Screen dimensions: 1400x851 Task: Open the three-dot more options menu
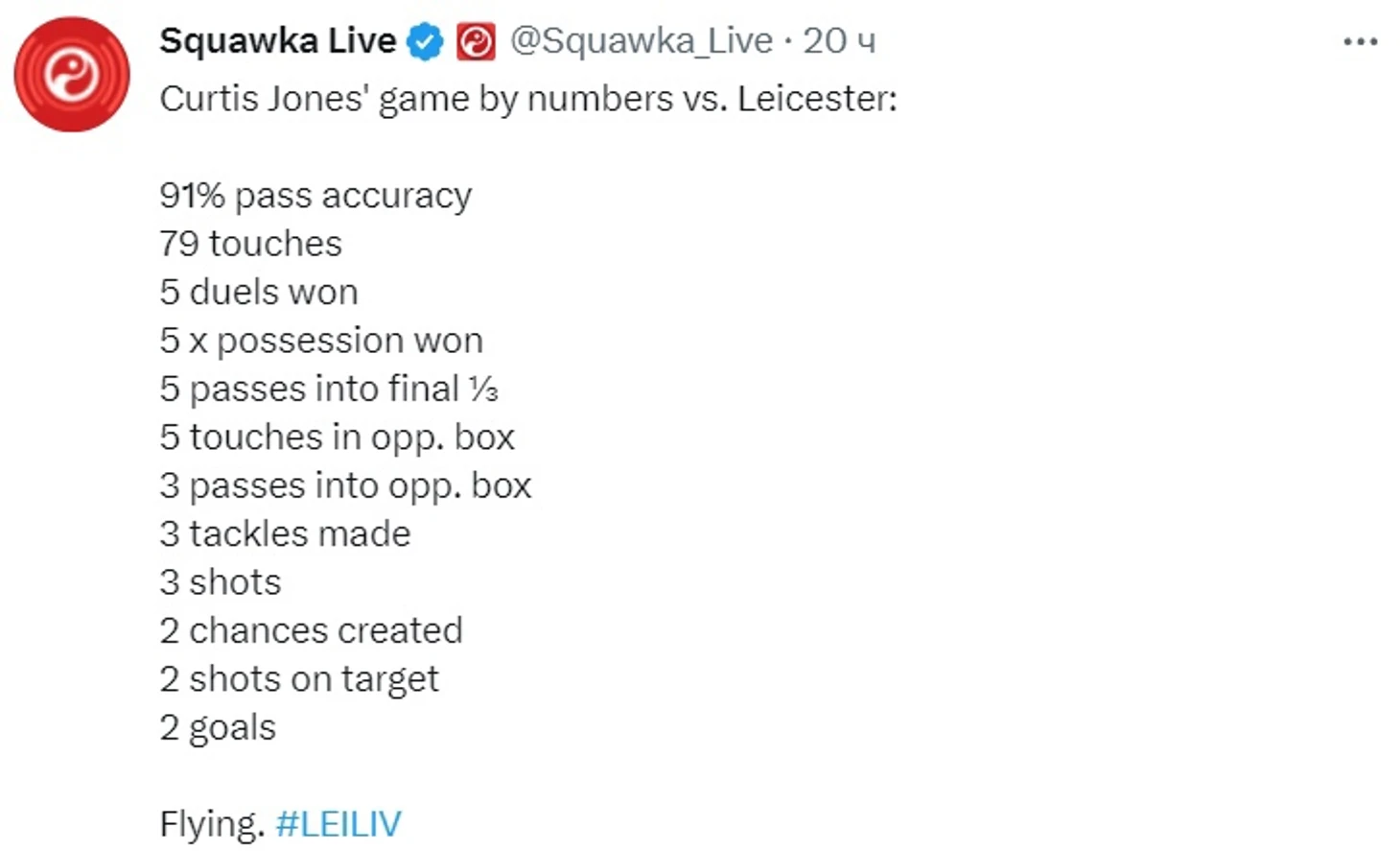[1360, 41]
